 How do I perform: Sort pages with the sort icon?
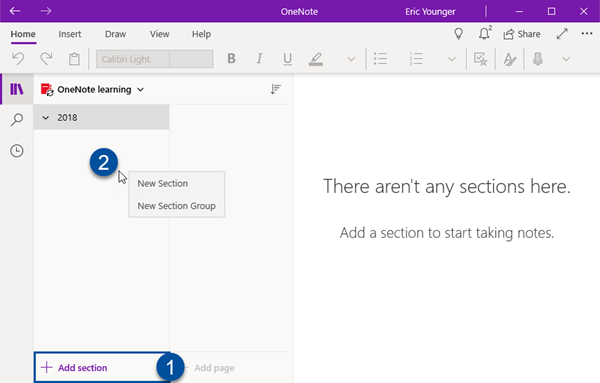276,89
